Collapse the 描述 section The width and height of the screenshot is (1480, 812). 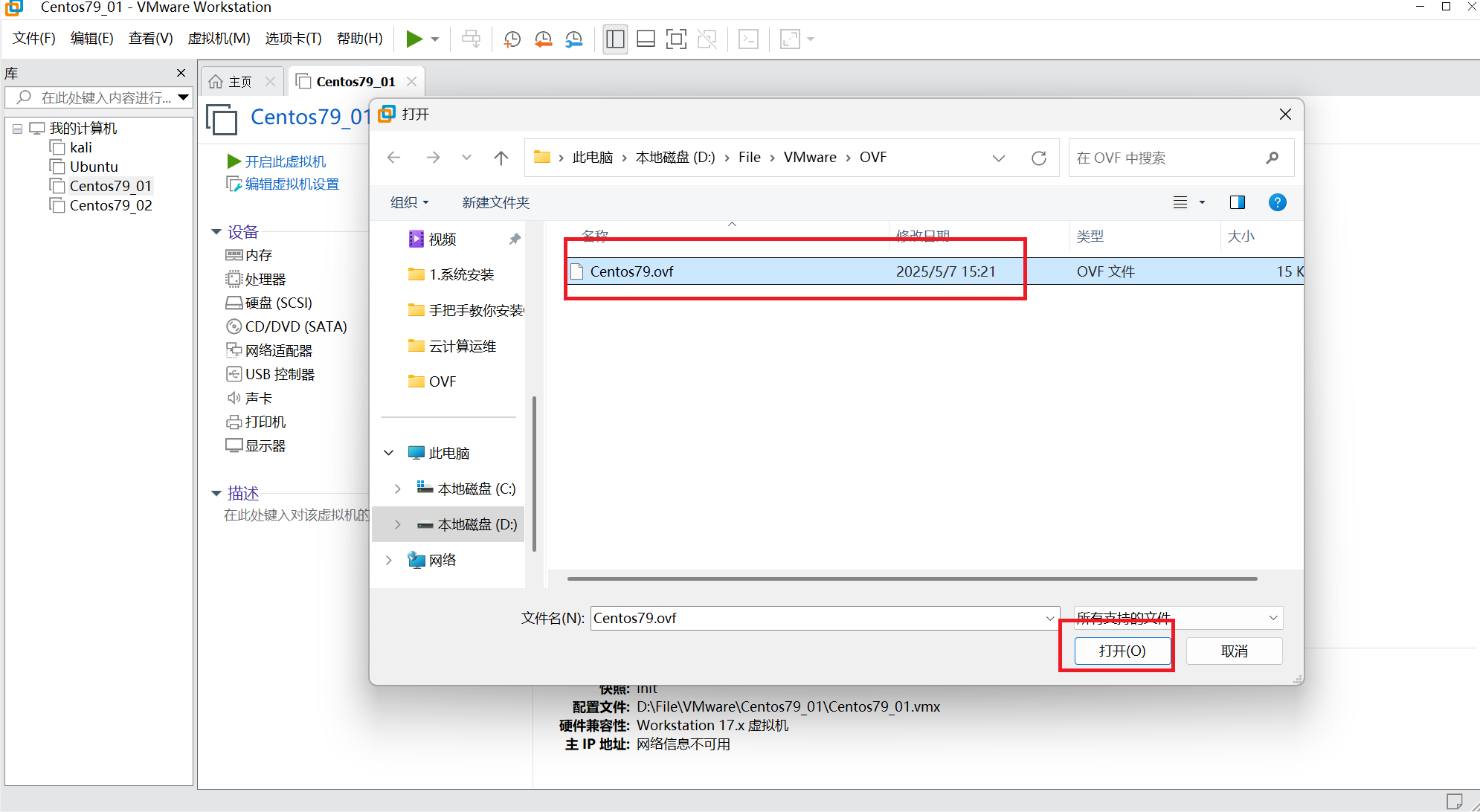click(216, 493)
